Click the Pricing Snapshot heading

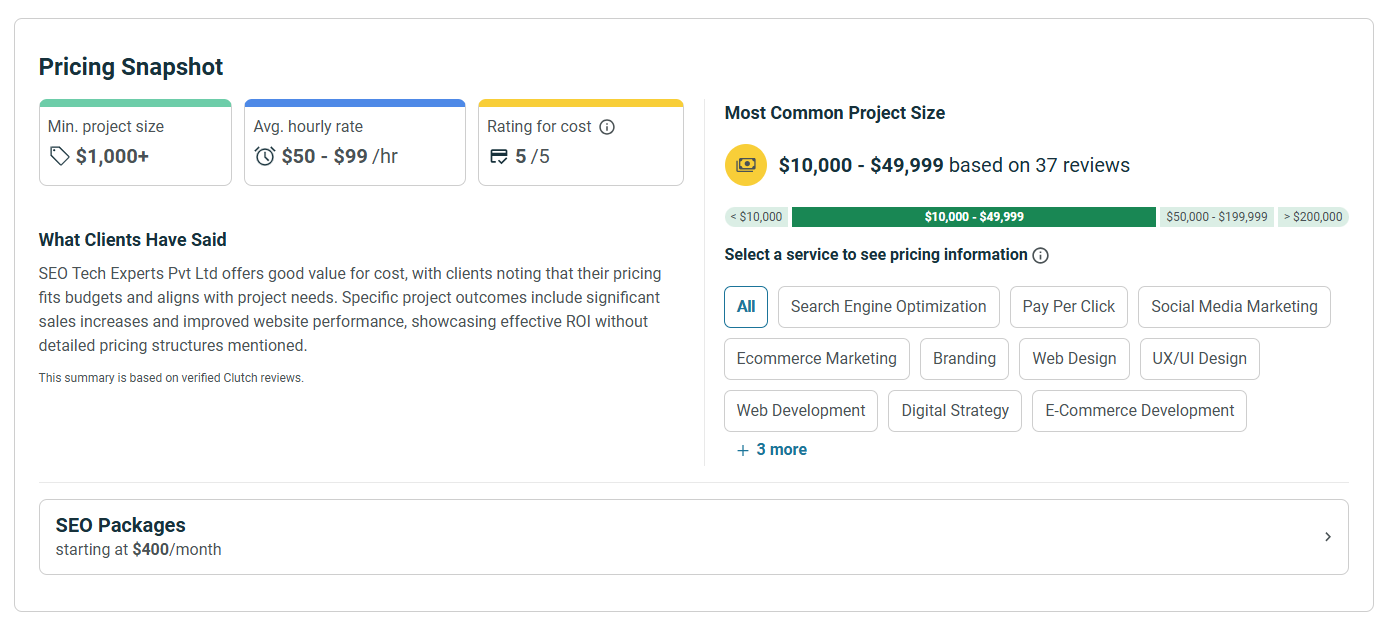131,67
